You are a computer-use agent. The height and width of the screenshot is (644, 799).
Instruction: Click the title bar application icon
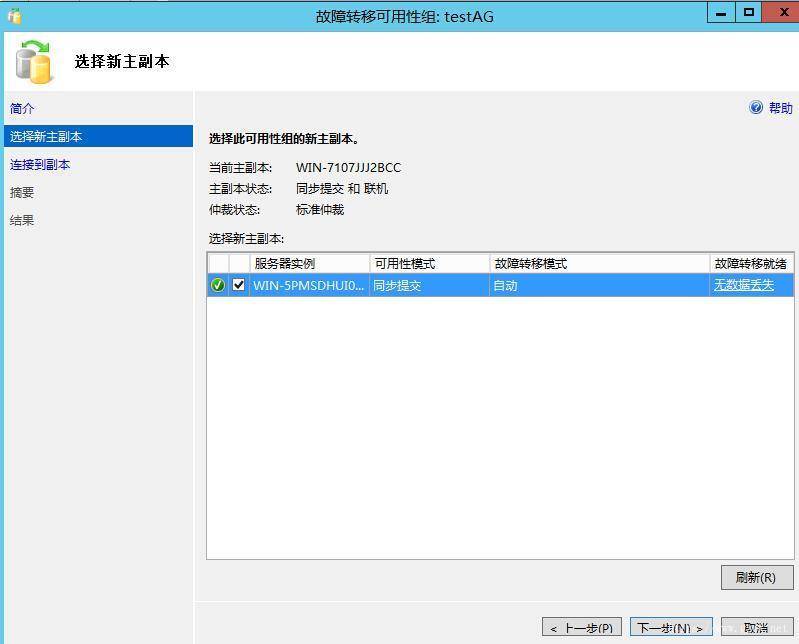coord(15,16)
